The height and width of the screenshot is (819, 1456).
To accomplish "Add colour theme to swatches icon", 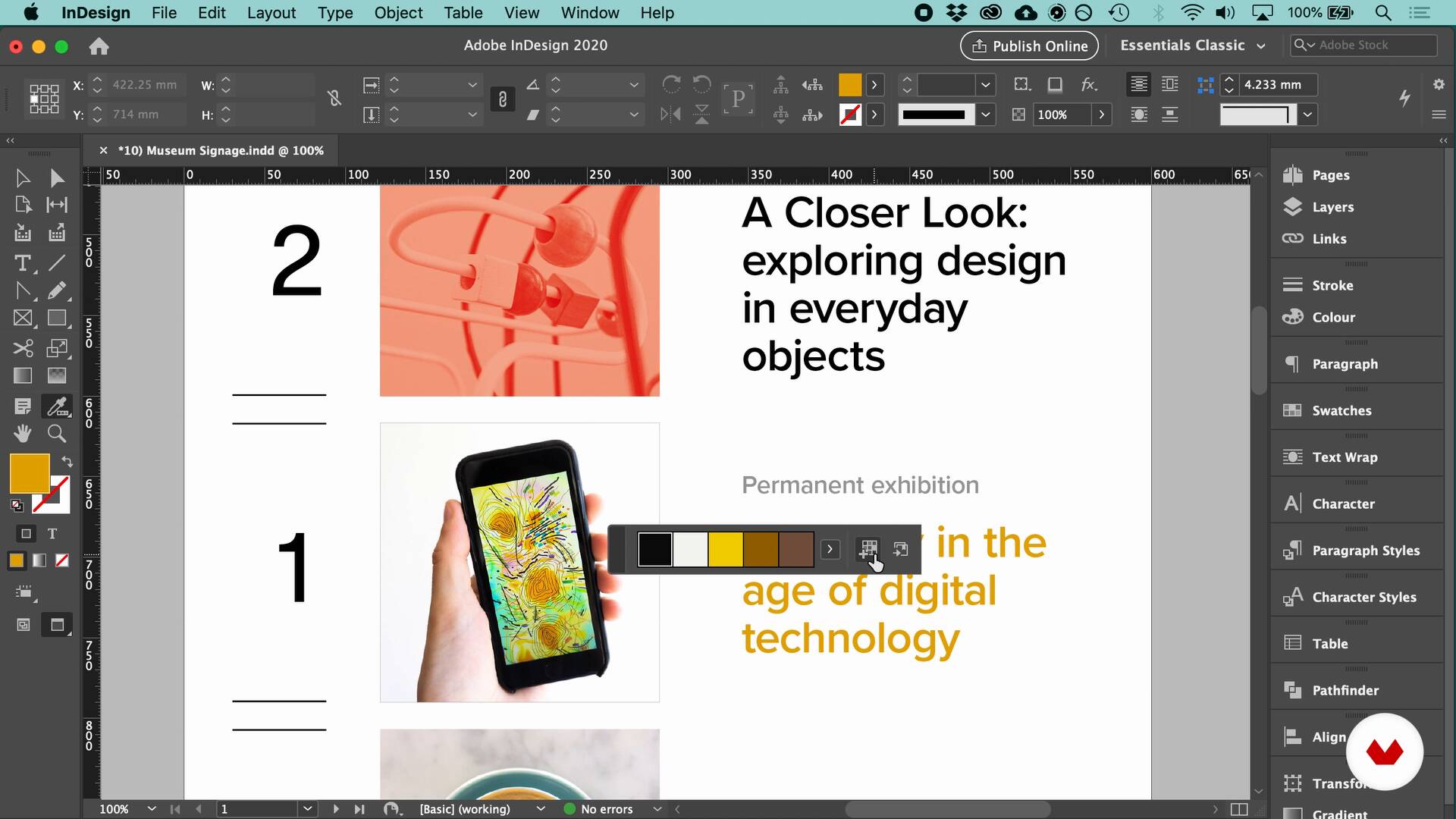I will 868,549.
